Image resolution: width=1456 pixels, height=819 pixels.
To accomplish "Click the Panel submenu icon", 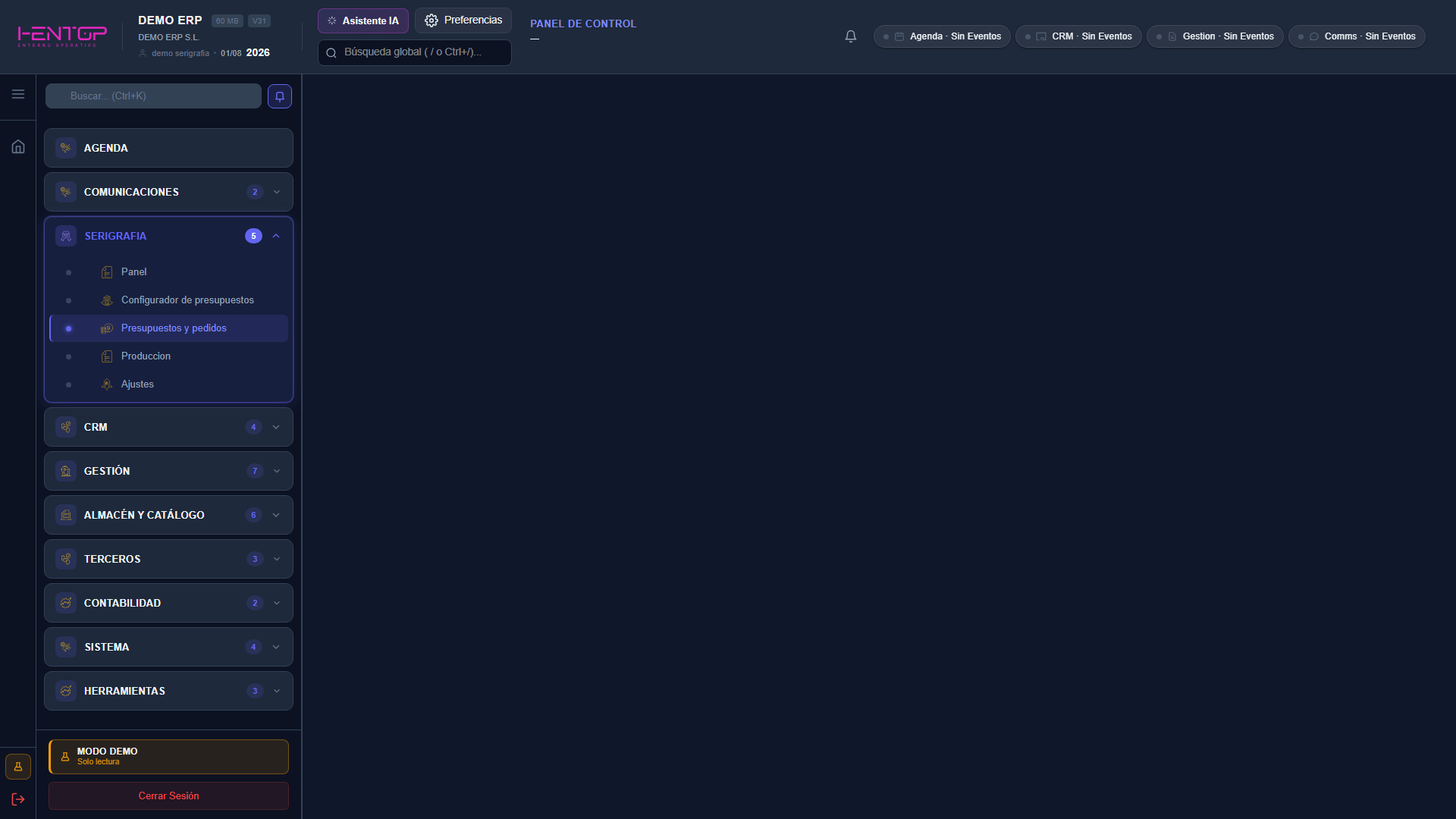I will click(x=107, y=272).
